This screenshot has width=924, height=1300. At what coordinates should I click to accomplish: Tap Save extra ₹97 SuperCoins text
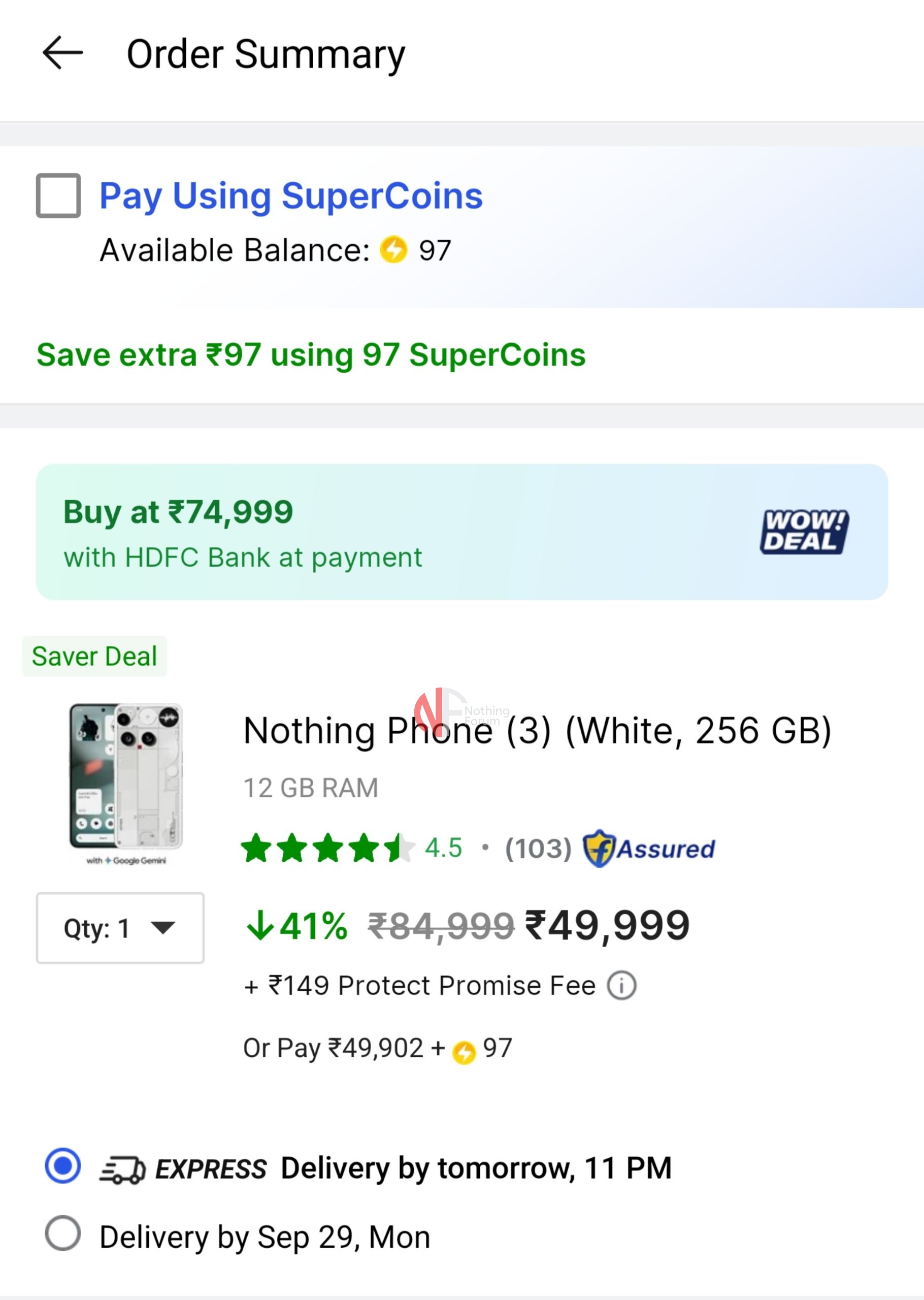click(x=311, y=355)
